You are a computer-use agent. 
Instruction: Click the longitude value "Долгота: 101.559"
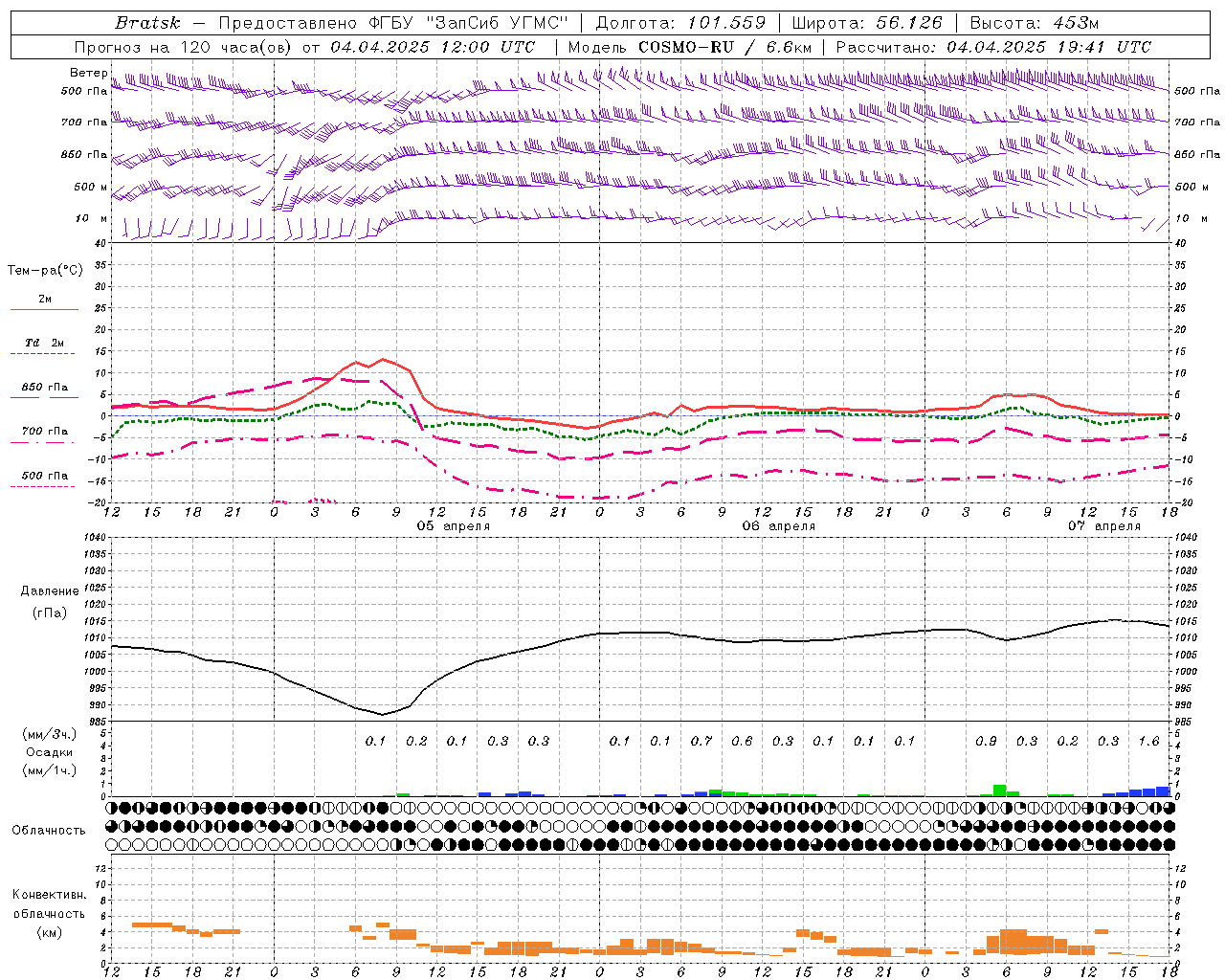680,23
